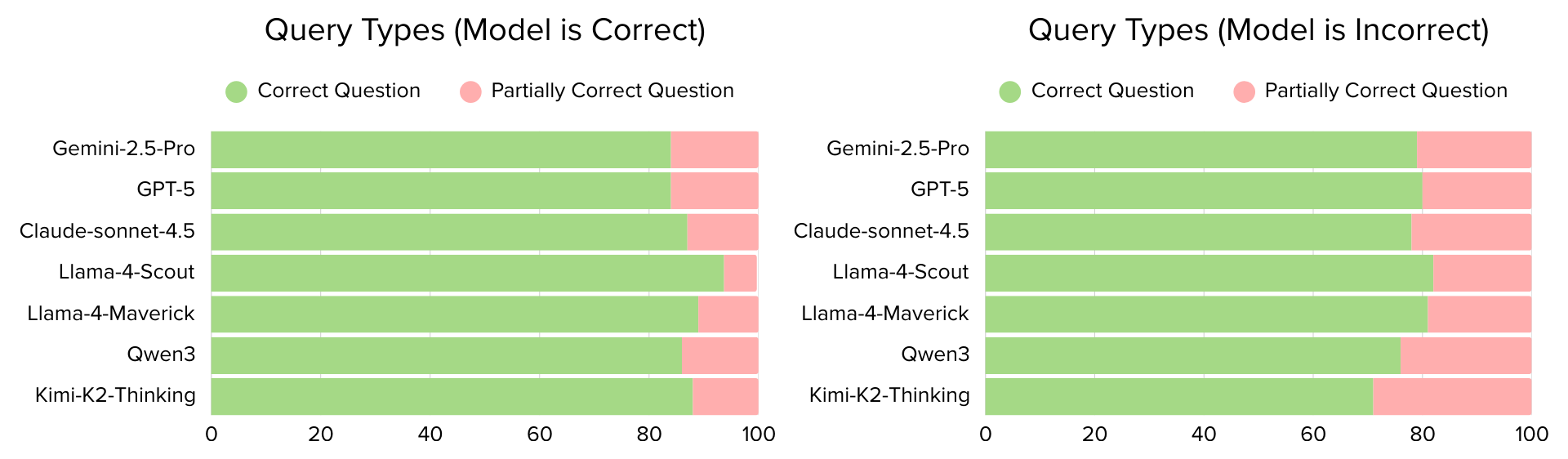Select the 'Query Types (Model is Correct)' chart title
Viewport: 1568px width, 459px height.
(x=485, y=30)
